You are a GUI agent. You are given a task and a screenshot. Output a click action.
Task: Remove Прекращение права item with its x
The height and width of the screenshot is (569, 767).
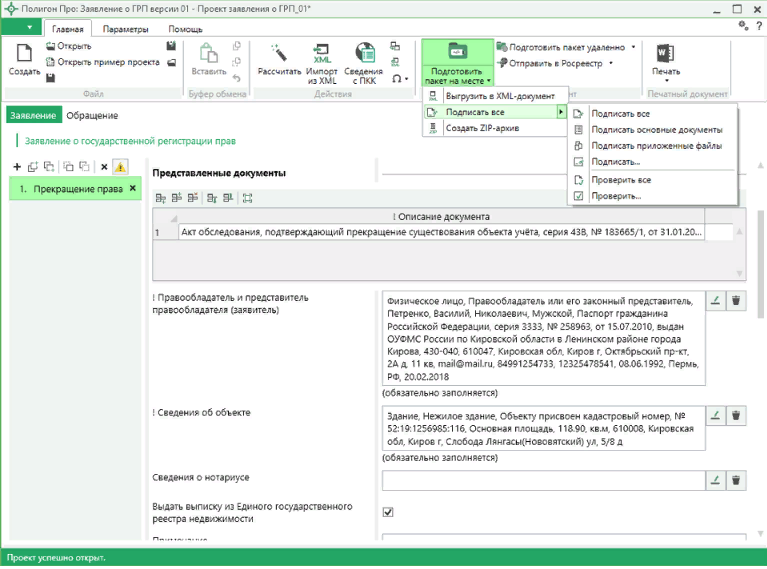point(133,188)
